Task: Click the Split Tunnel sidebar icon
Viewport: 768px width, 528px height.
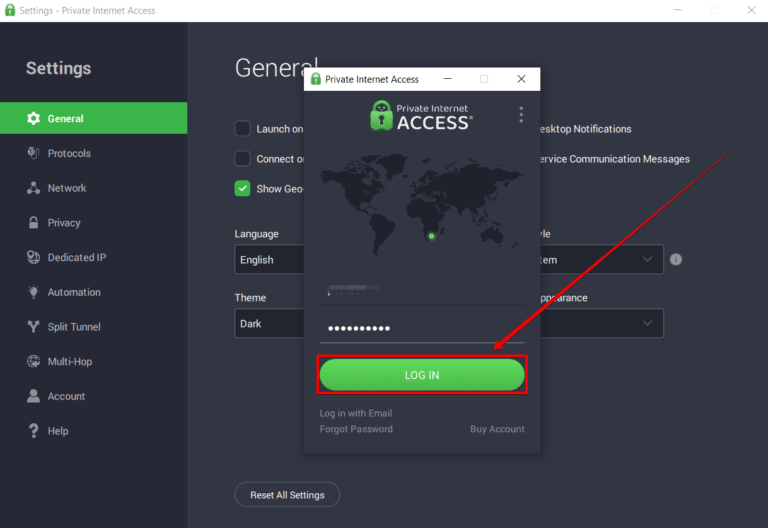Action: pyautogui.click(x=33, y=327)
